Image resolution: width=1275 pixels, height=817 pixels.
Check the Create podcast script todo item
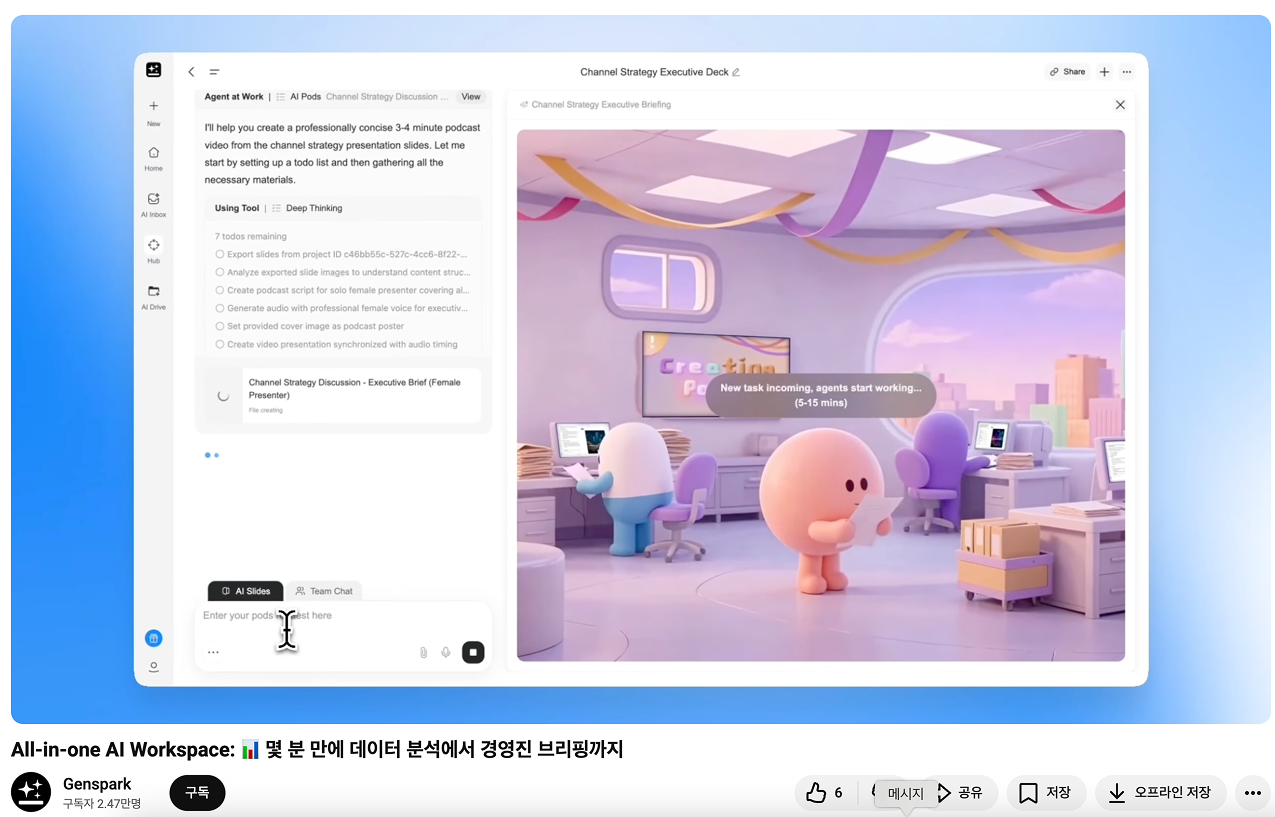click(218, 290)
